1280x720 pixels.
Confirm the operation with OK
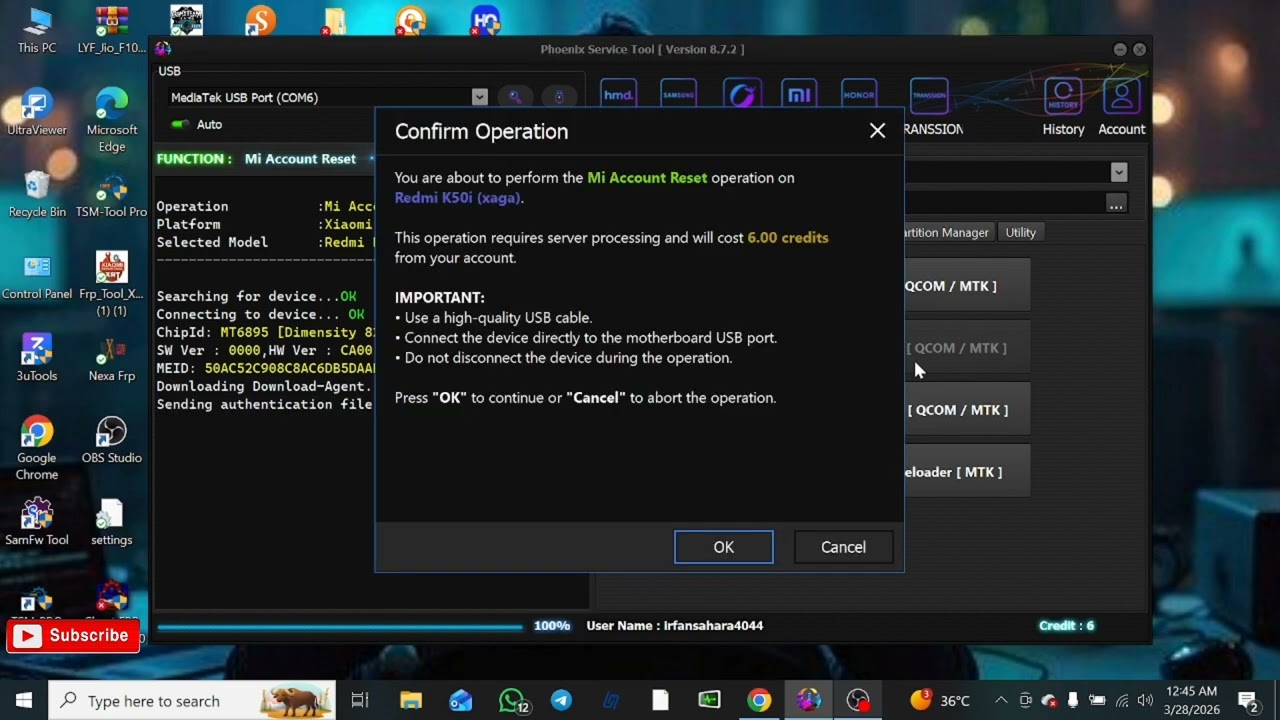pyautogui.click(x=723, y=547)
